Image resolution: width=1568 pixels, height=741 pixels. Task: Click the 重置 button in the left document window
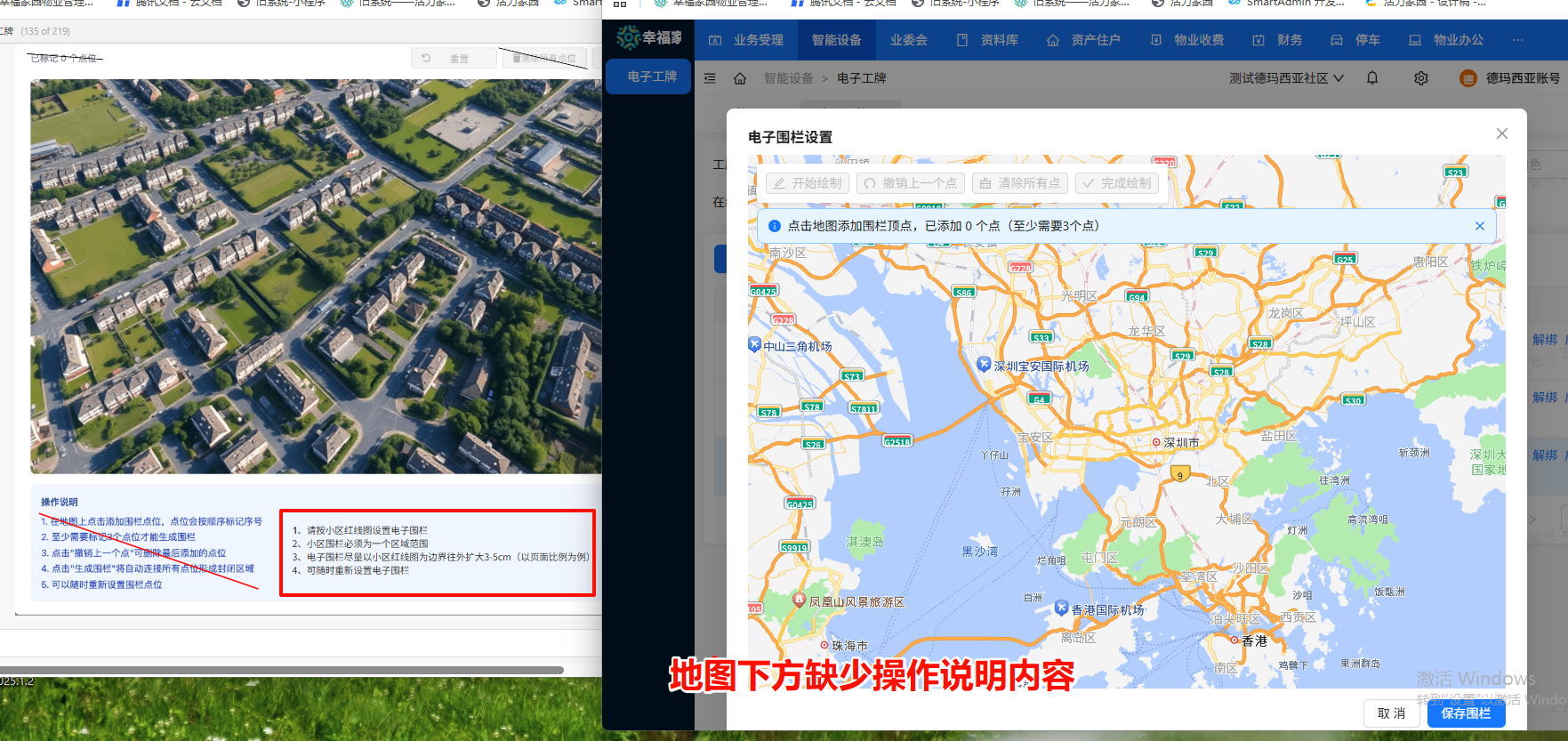tap(454, 59)
